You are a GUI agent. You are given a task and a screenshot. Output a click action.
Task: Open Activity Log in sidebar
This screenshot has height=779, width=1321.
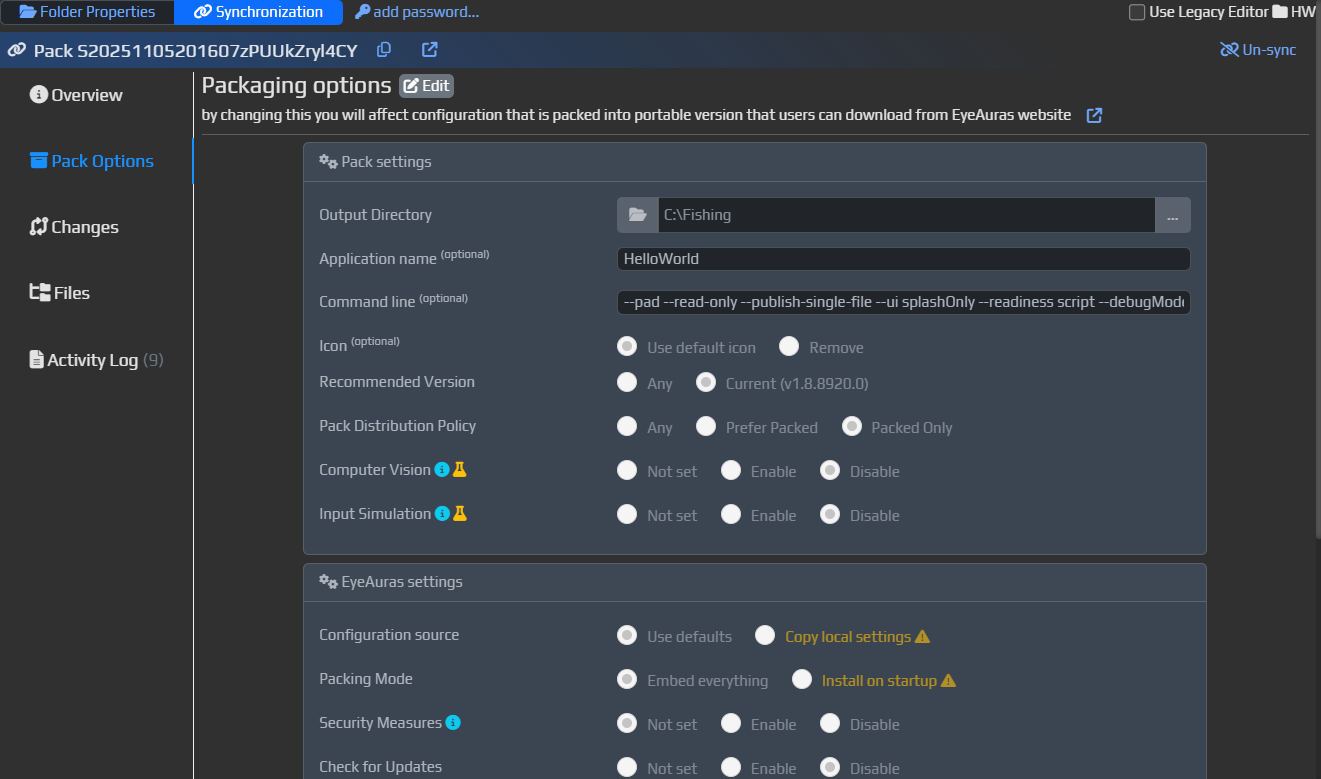tap(96, 359)
